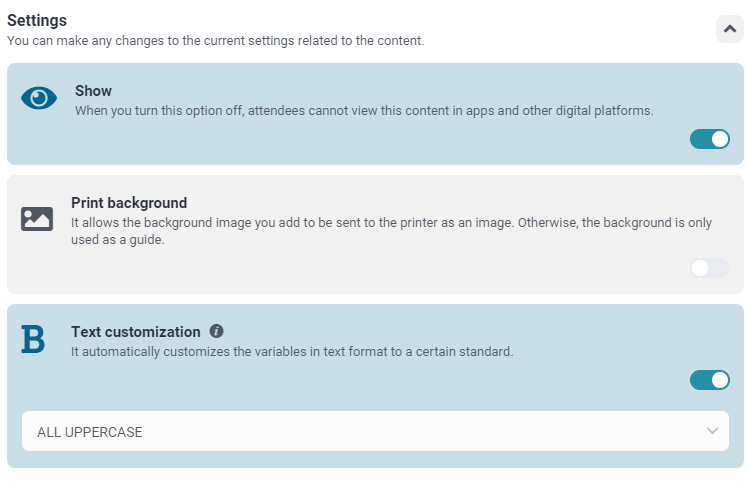Click empty area of the Print background card
The image size is (746, 483).
pos(350,270)
